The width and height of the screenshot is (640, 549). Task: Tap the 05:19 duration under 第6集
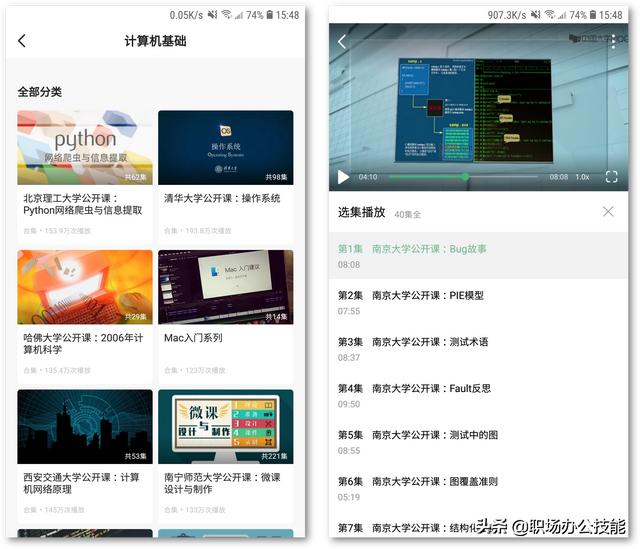point(349,497)
